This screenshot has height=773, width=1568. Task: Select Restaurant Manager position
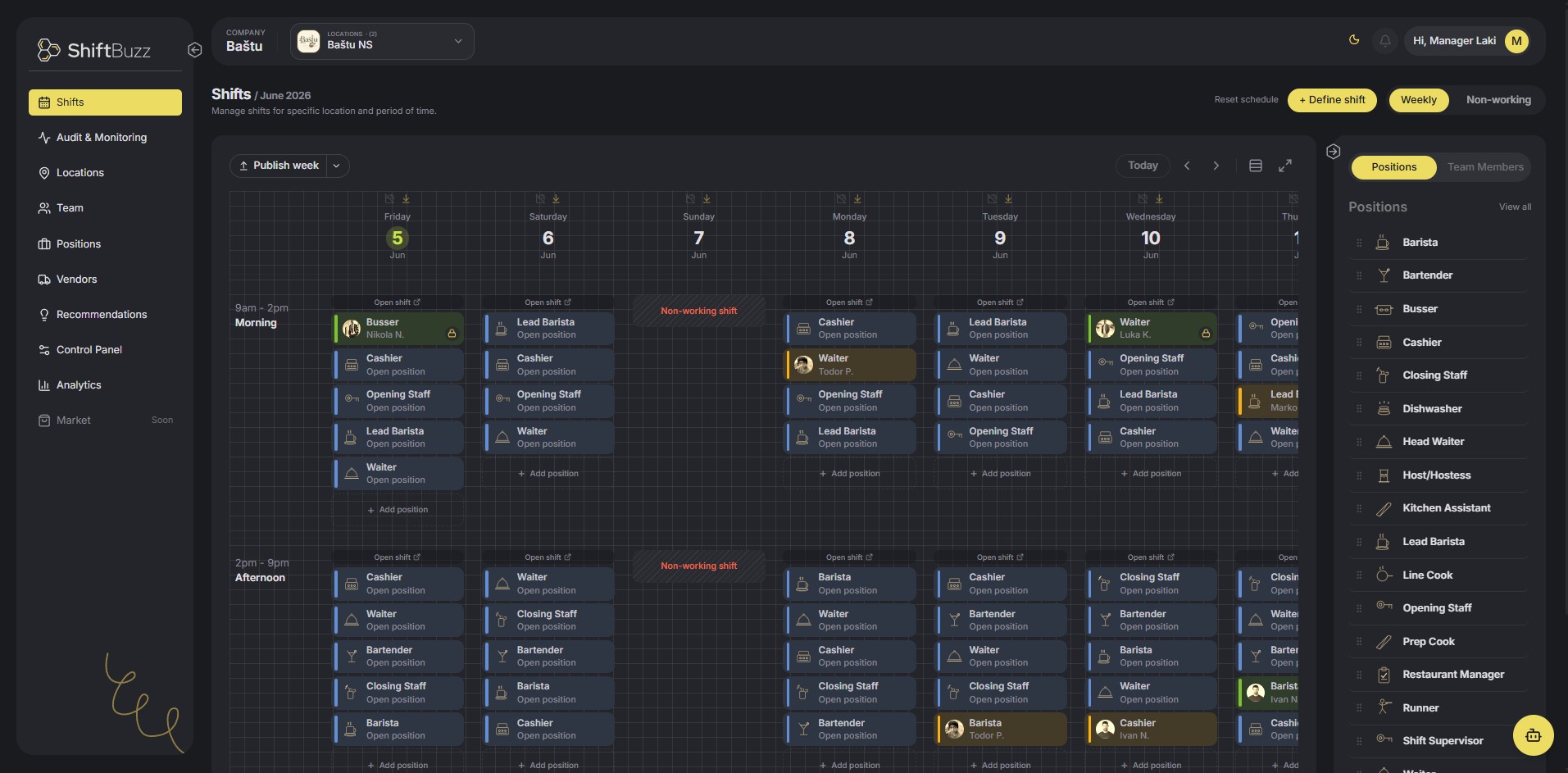coord(1438,675)
